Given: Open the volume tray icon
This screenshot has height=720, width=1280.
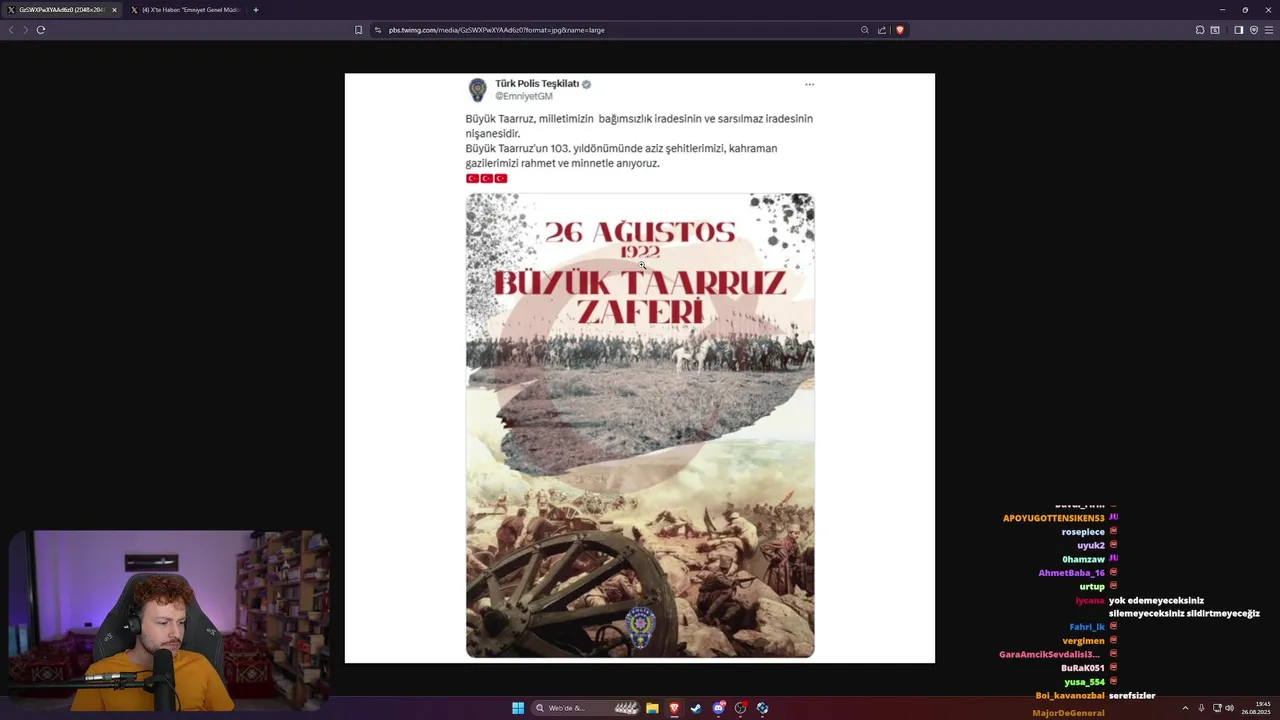Looking at the screenshot, I should pos(1229,708).
